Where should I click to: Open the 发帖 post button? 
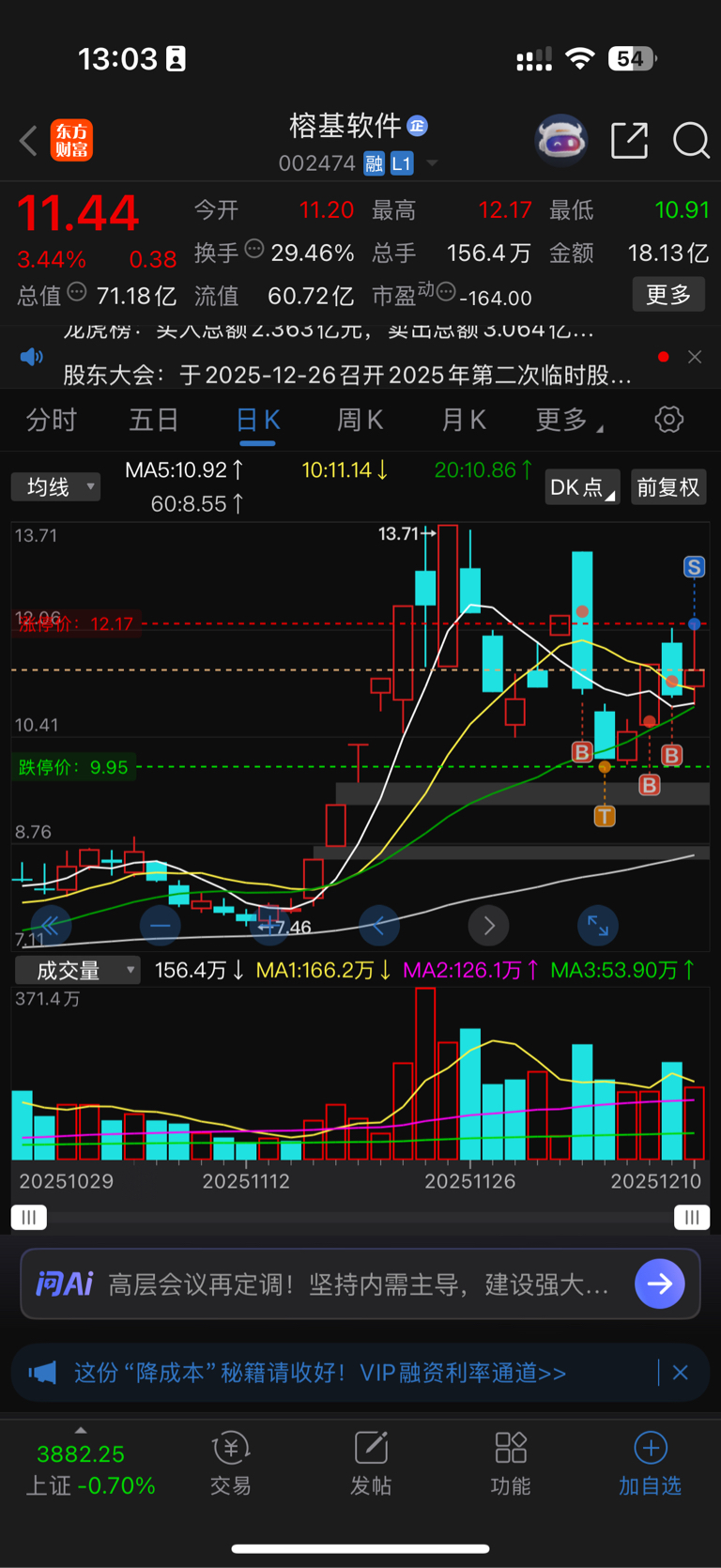pos(371,1463)
